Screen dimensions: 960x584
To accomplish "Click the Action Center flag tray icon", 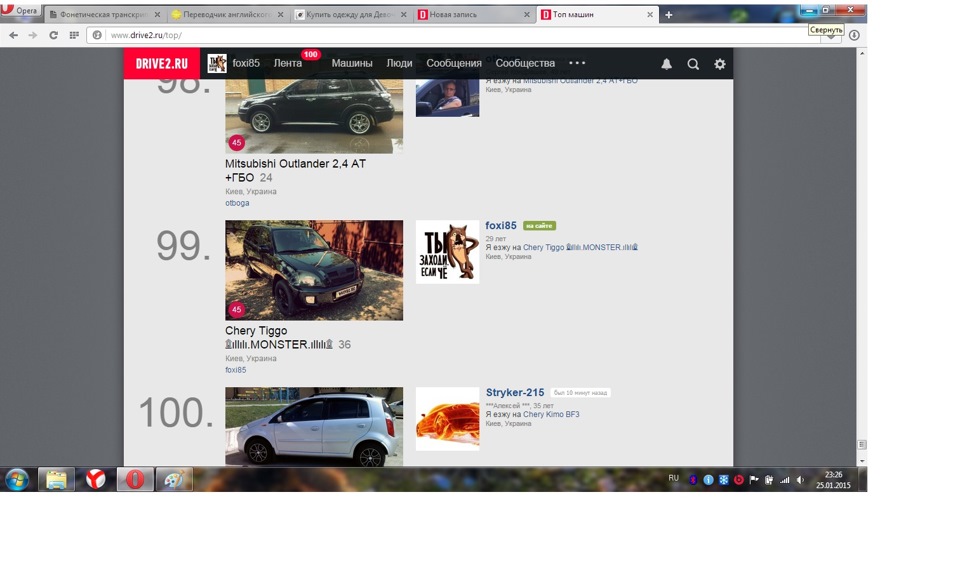I will click(754, 481).
